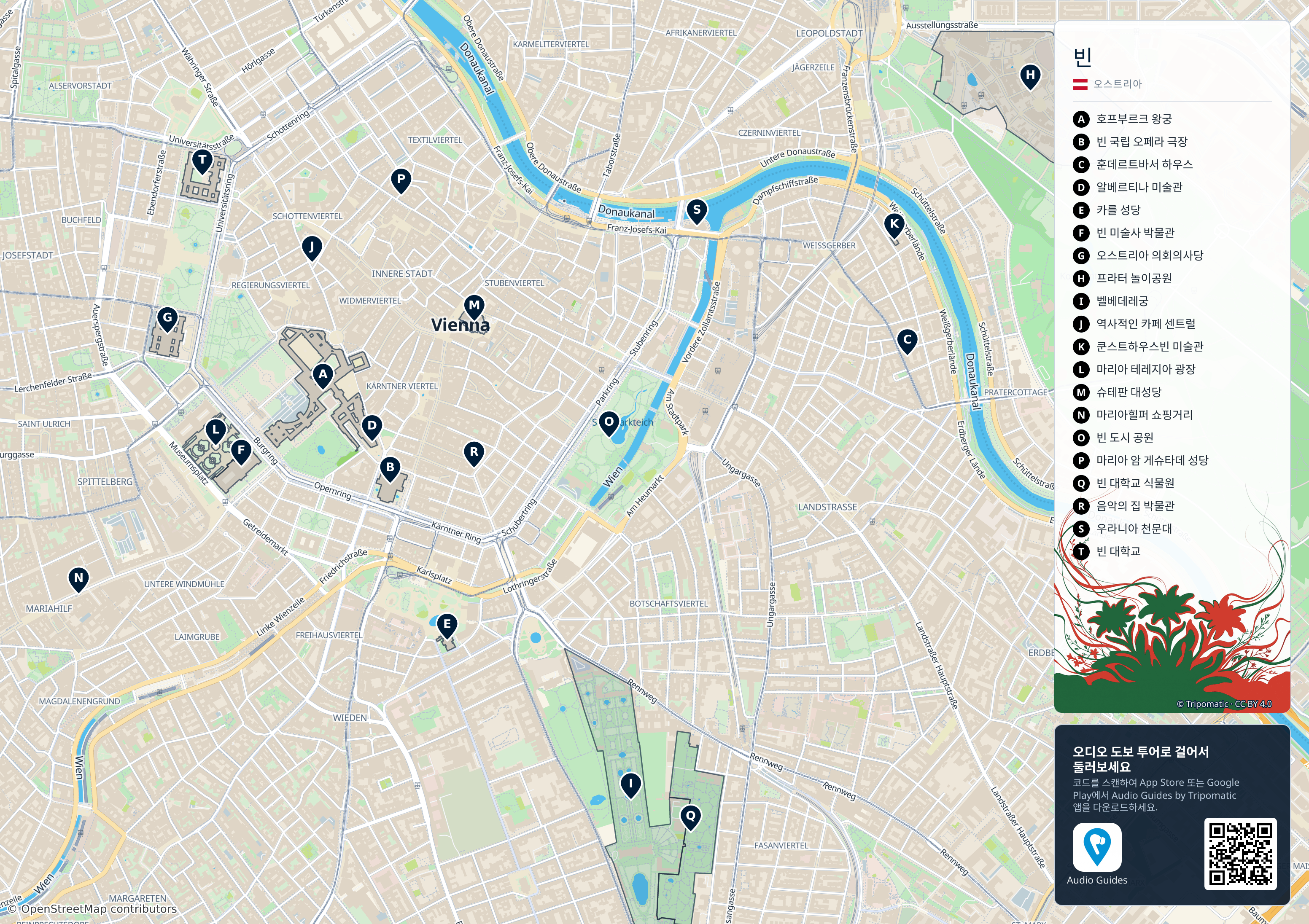Select legend entry S 우라니아 천문대
The height and width of the screenshot is (924, 1309).
(1123, 529)
